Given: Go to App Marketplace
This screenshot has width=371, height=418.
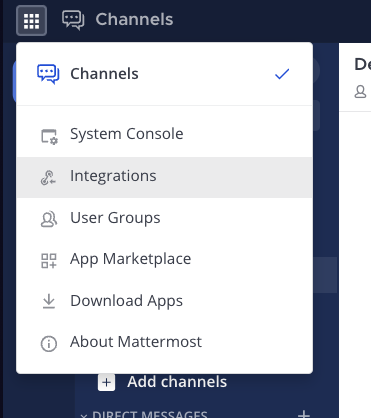Looking at the screenshot, I should tap(164, 260).
